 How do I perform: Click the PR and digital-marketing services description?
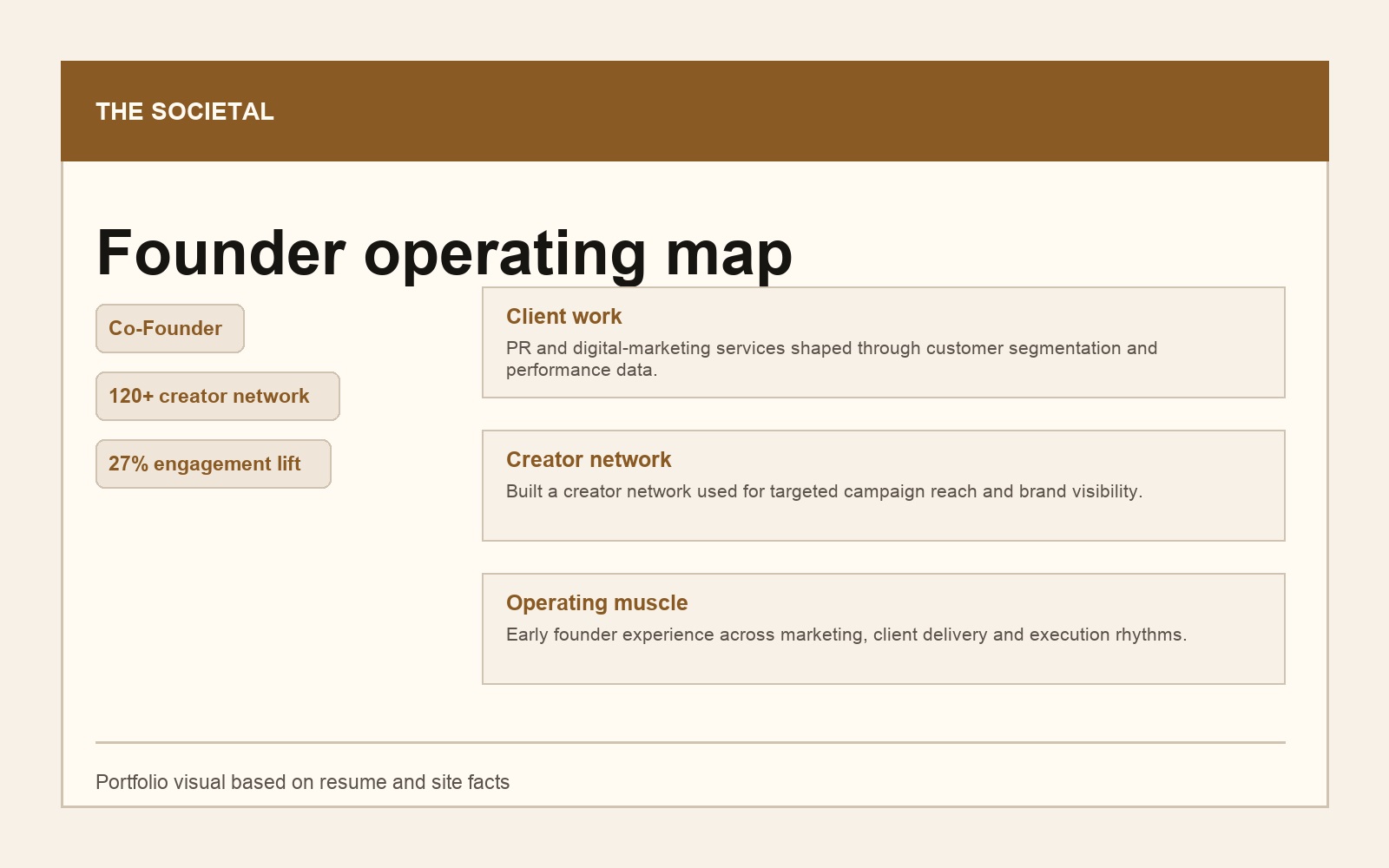coord(832,358)
